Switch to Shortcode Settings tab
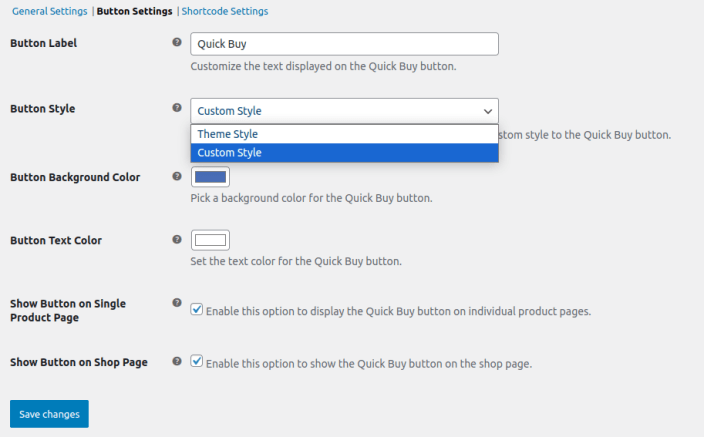 pyautogui.click(x=225, y=11)
